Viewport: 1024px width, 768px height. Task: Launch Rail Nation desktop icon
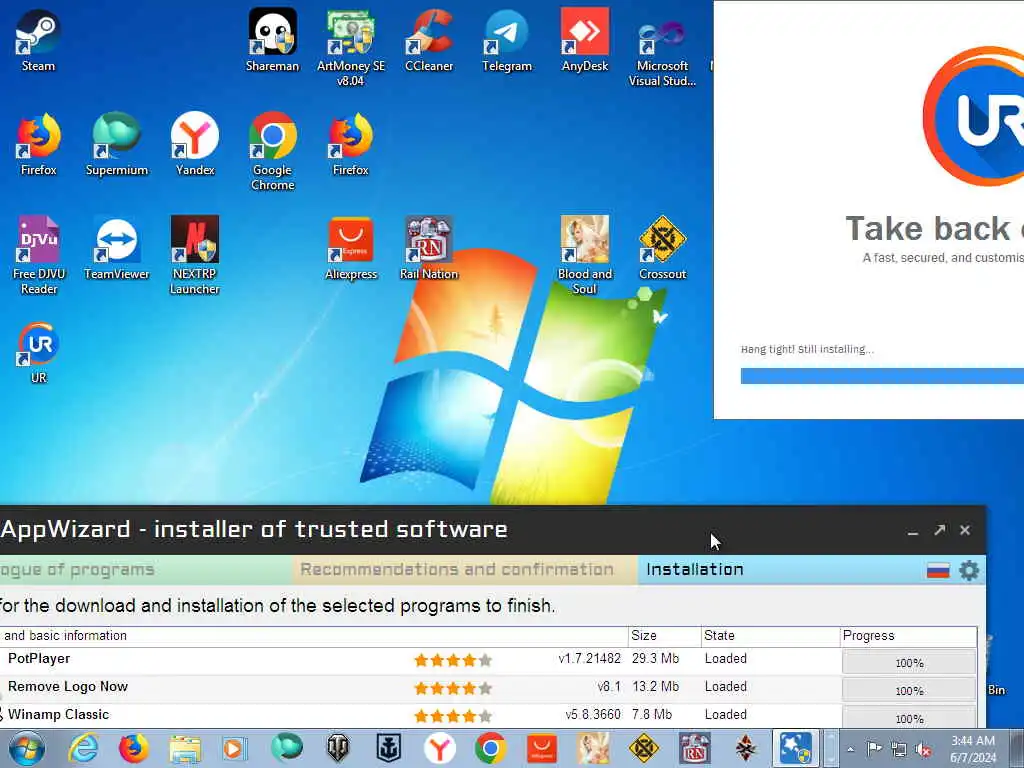[x=428, y=248]
